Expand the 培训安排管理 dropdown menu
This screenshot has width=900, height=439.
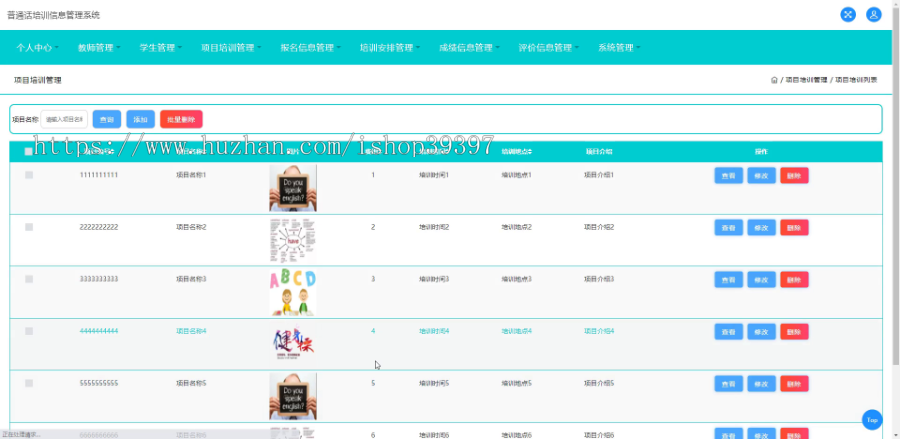tap(390, 48)
